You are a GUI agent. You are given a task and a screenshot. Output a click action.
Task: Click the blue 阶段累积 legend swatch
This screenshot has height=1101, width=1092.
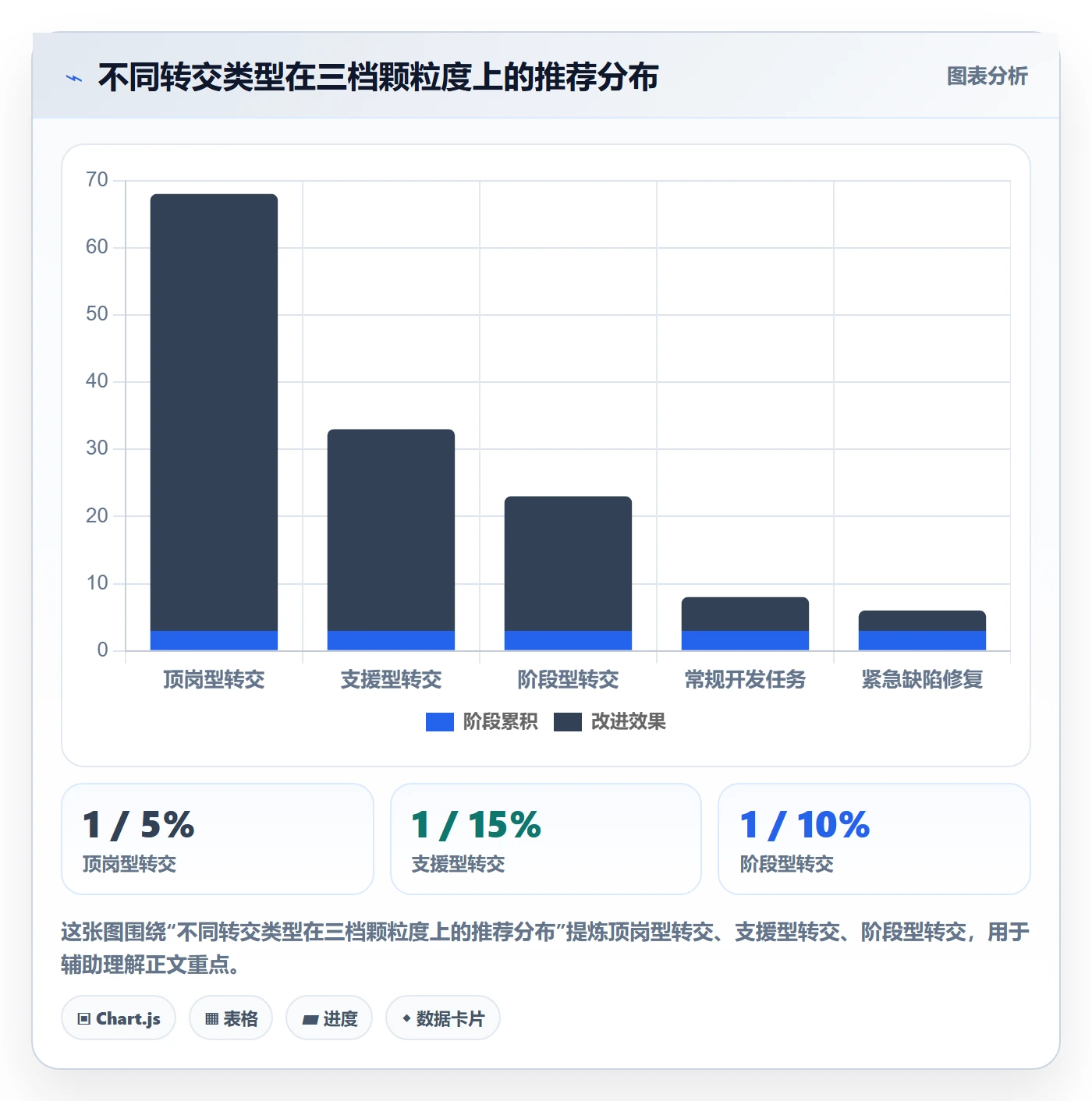440,722
